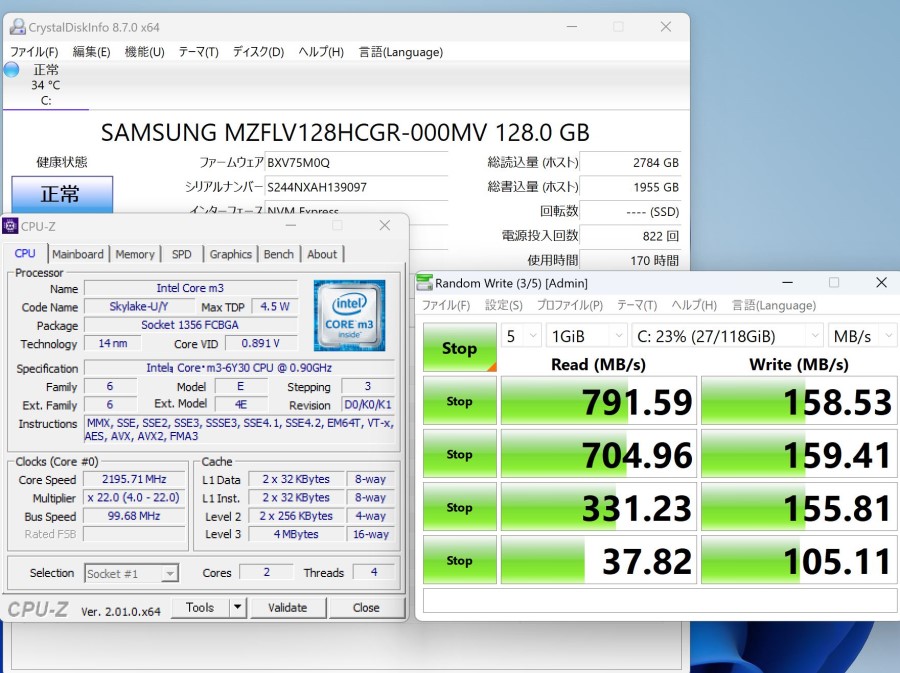Select the CPU tab in CPU-Z

[25, 254]
